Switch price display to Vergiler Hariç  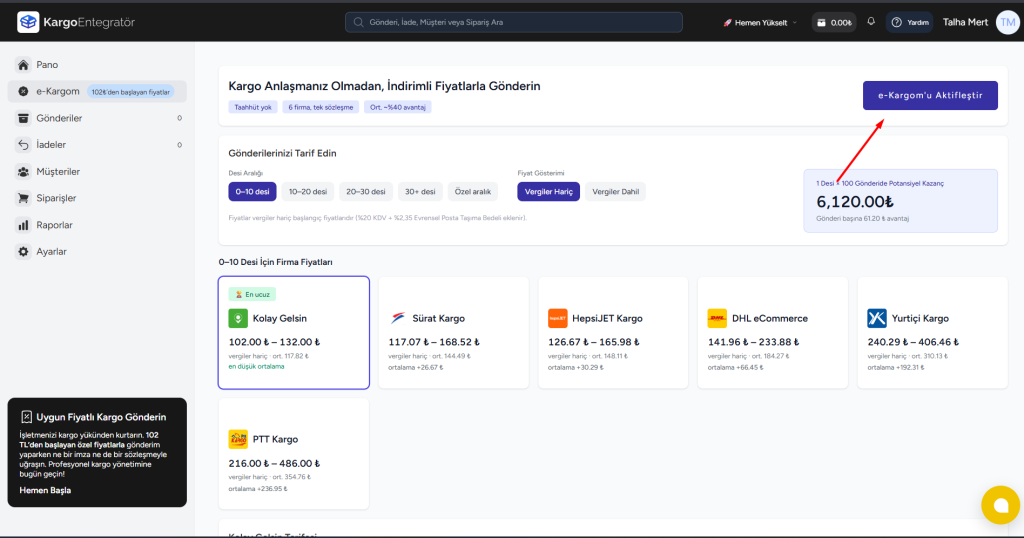(549, 191)
